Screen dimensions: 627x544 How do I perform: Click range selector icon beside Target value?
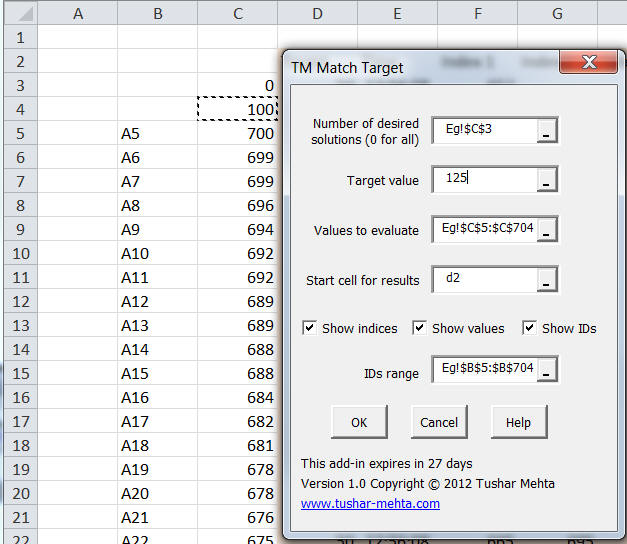(545, 180)
